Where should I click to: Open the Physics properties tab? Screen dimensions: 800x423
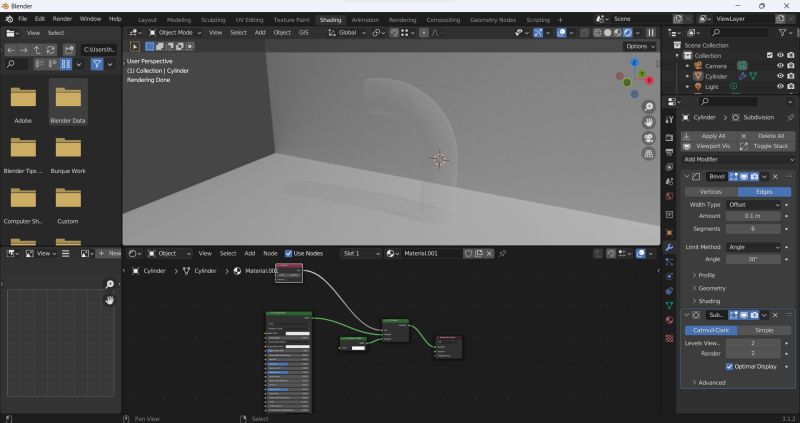(x=669, y=276)
